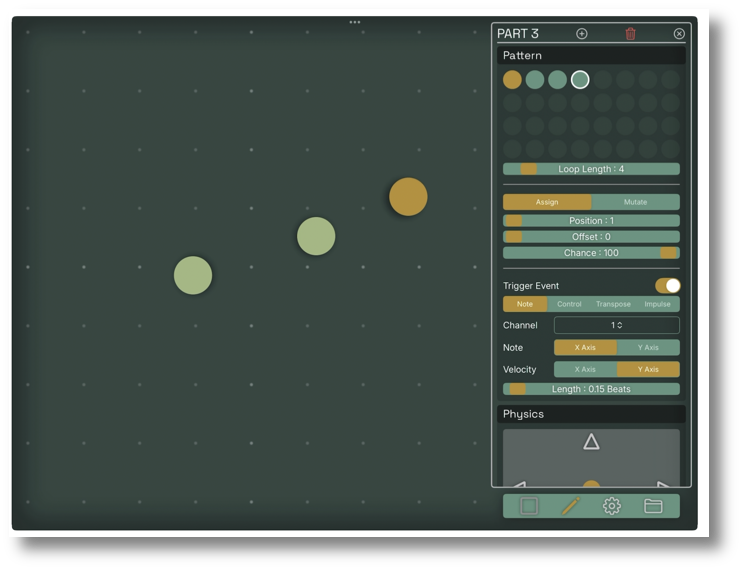
Task: Adjust the note Length Beats slider
Action: 591,389
